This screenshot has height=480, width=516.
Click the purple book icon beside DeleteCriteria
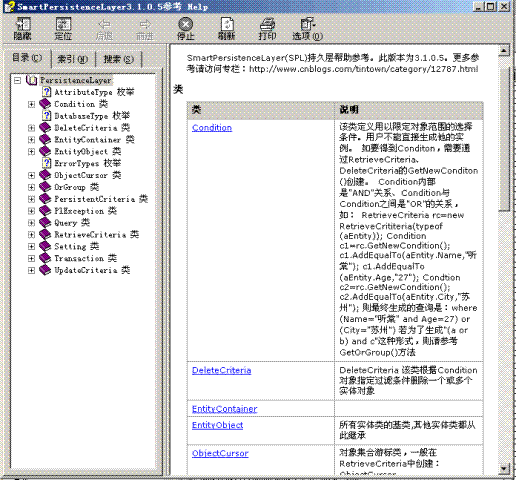[x=45, y=128]
